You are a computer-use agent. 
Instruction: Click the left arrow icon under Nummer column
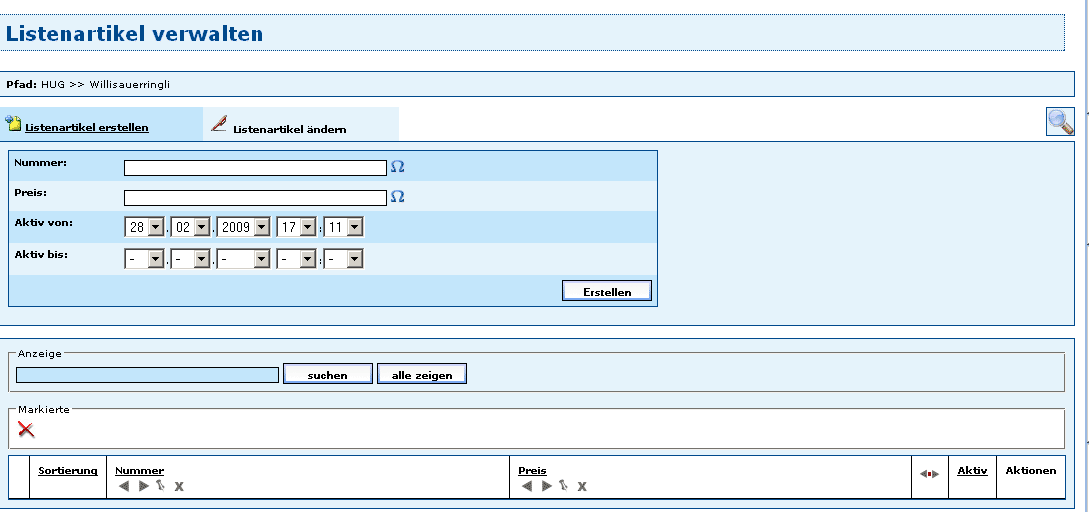tap(123, 486)
